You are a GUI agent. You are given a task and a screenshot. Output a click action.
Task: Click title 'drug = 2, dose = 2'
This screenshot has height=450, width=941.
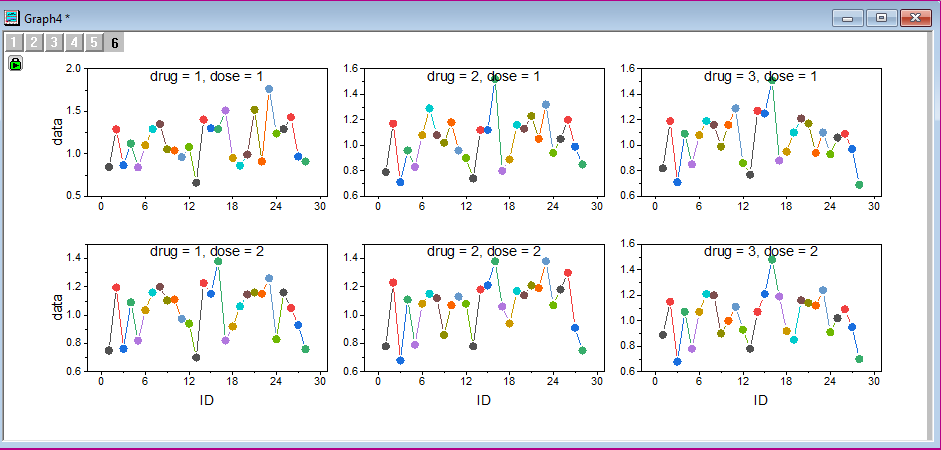point(484,251)
